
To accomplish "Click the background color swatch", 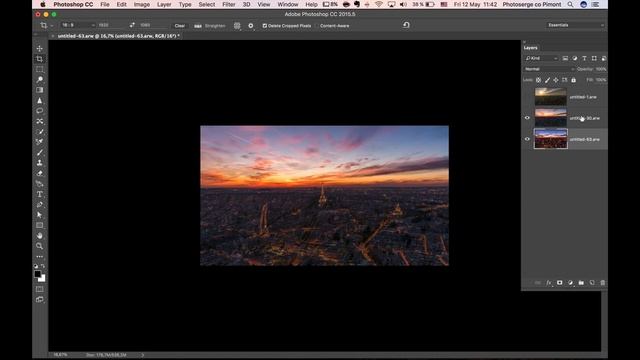I will pos(43,279).
